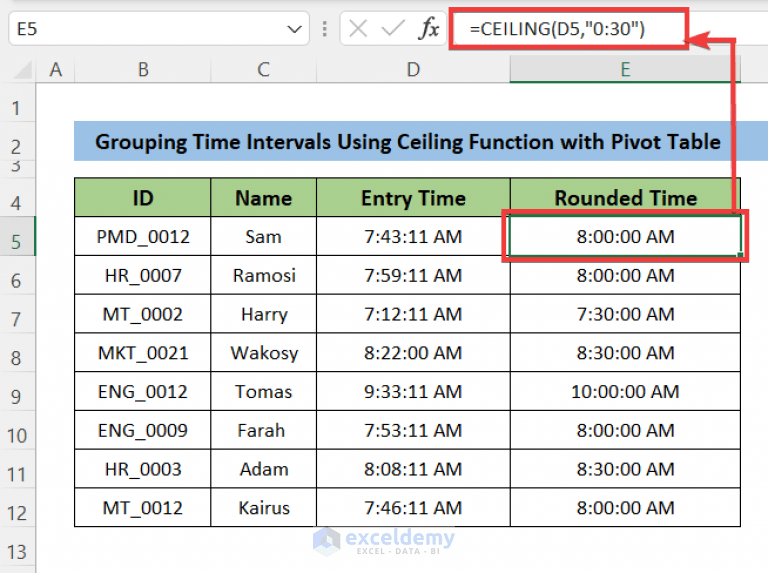The height and width of the screenshot is (573, 768).
Task: Select the name cell 'Farah'
Action: pyautogui.click(x=264, y=430)
